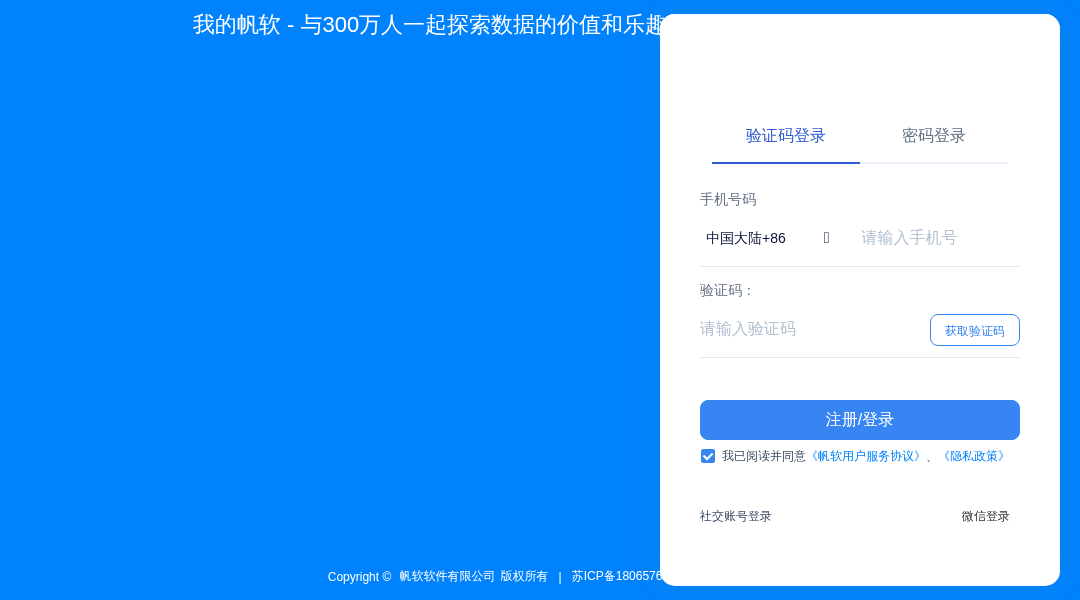Screen dimensions: 1080x600
Task: Uncheck the user agreement consent checkbox
Action: 708,456
